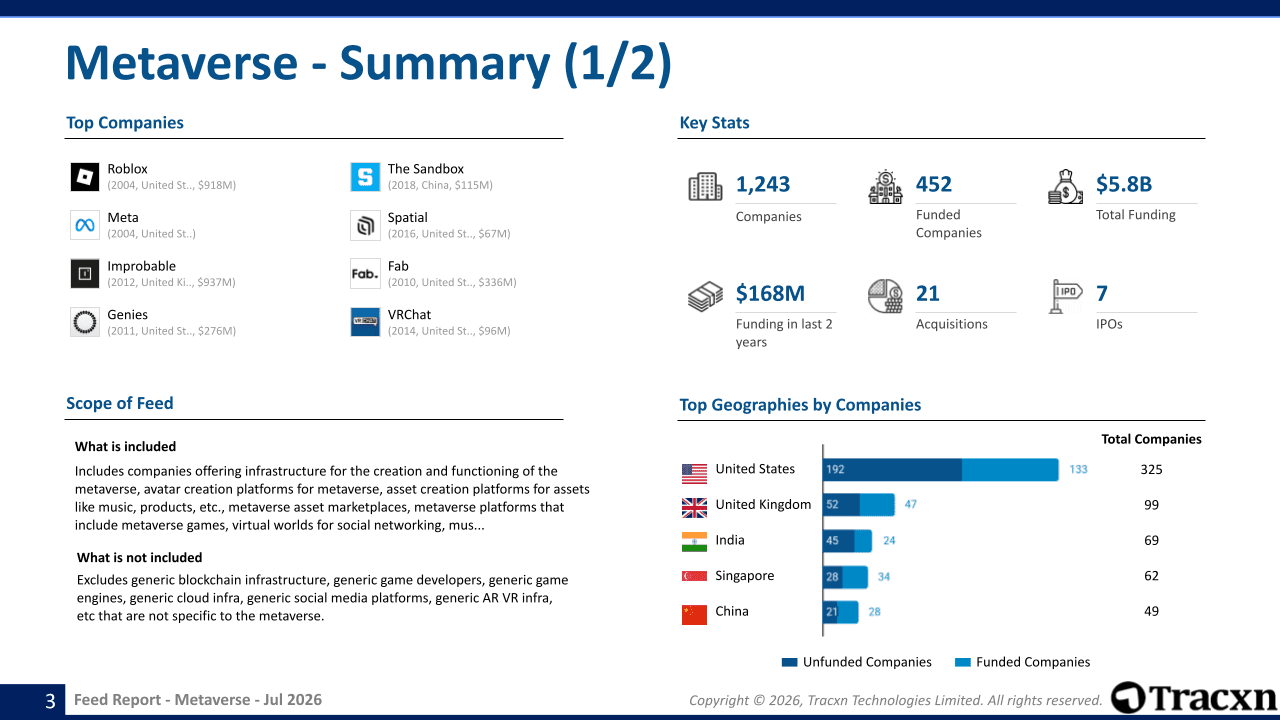Image resolution: width=1280 pixels, height=720 pixels.
Task: Select the Spatial logo icon
Action: point(365,225)
